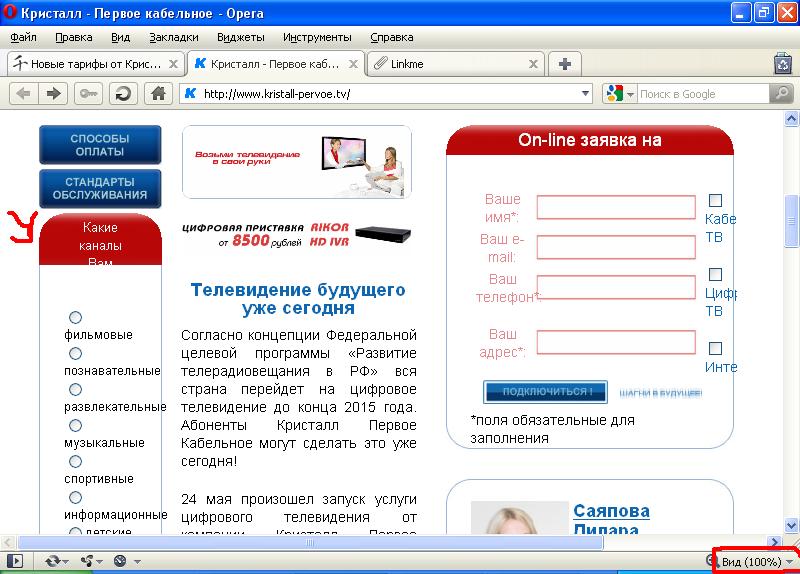This screenshot has width=800, height=574.
Task: Click the Opera Turbo status icon
Action: tap(120, 561)
